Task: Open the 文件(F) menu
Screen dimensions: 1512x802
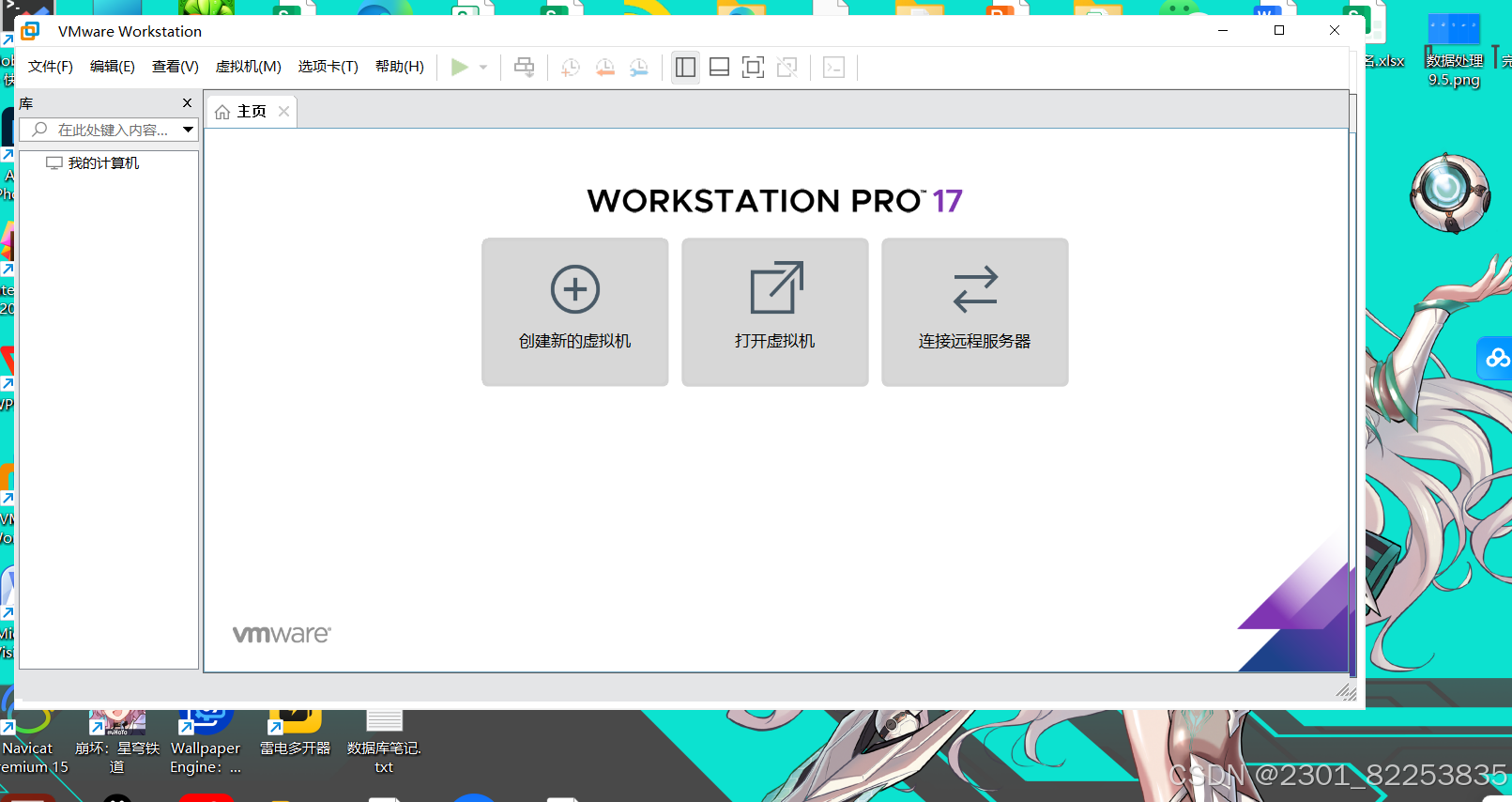Action: [51, 67]
